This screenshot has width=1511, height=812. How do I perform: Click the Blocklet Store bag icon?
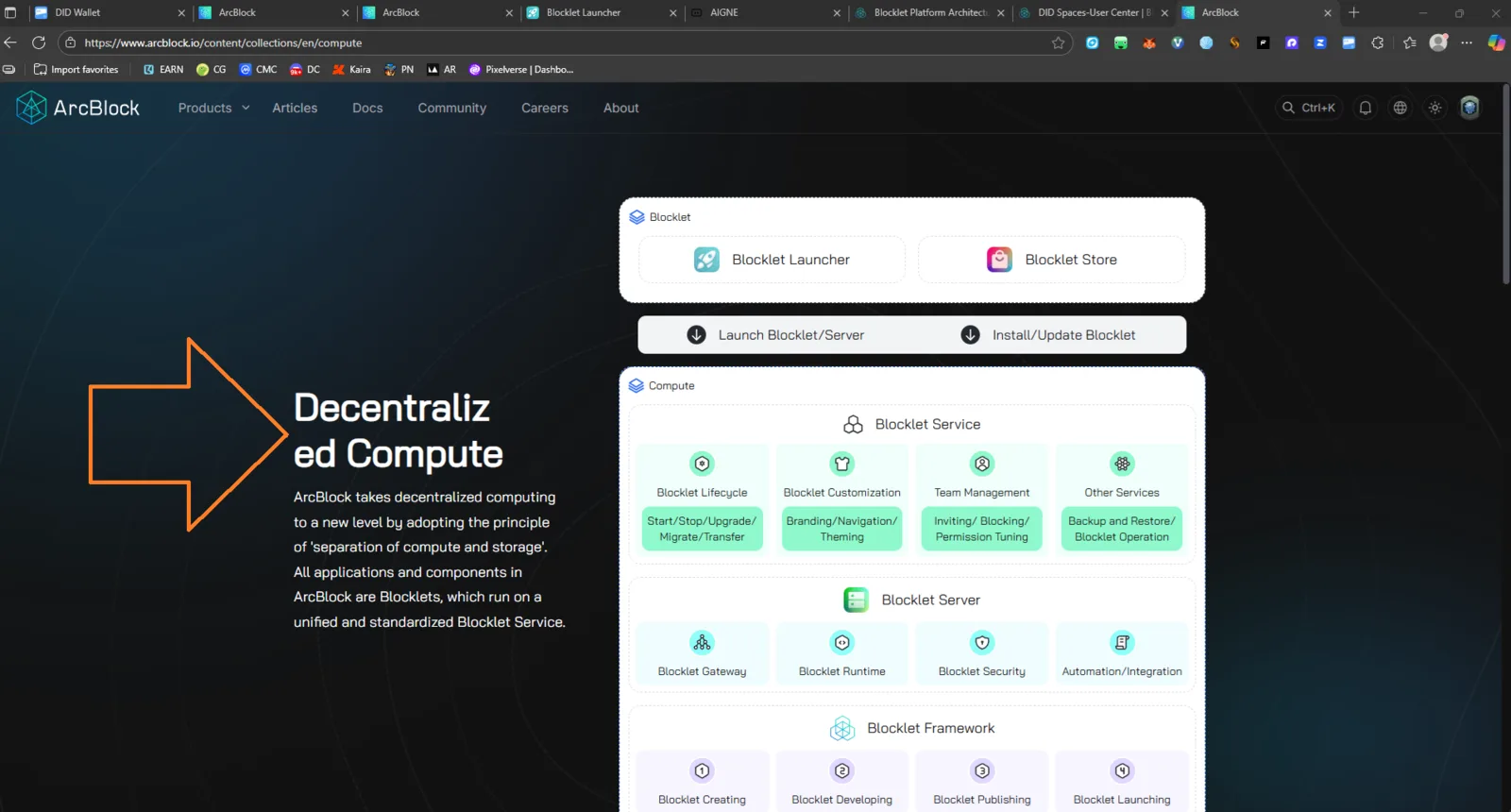(999, 260)
